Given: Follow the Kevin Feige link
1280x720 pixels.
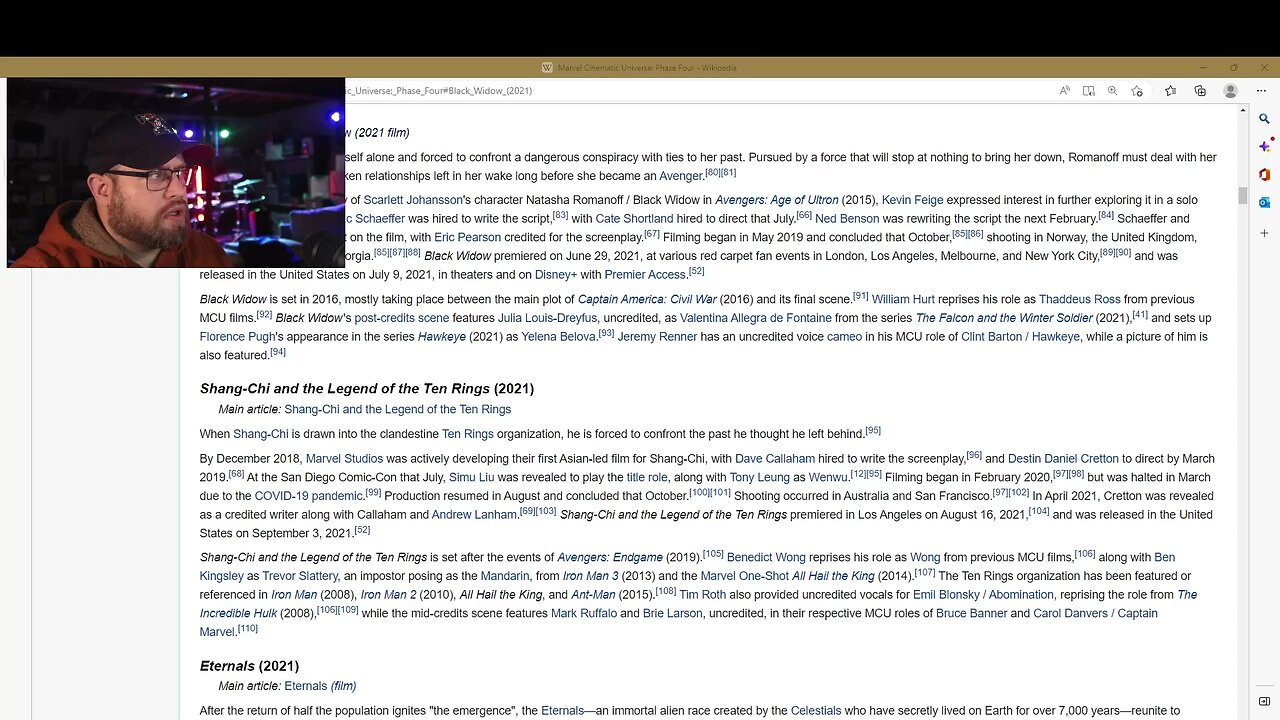Looking at the screenshot, I should [x=912, y=200].
